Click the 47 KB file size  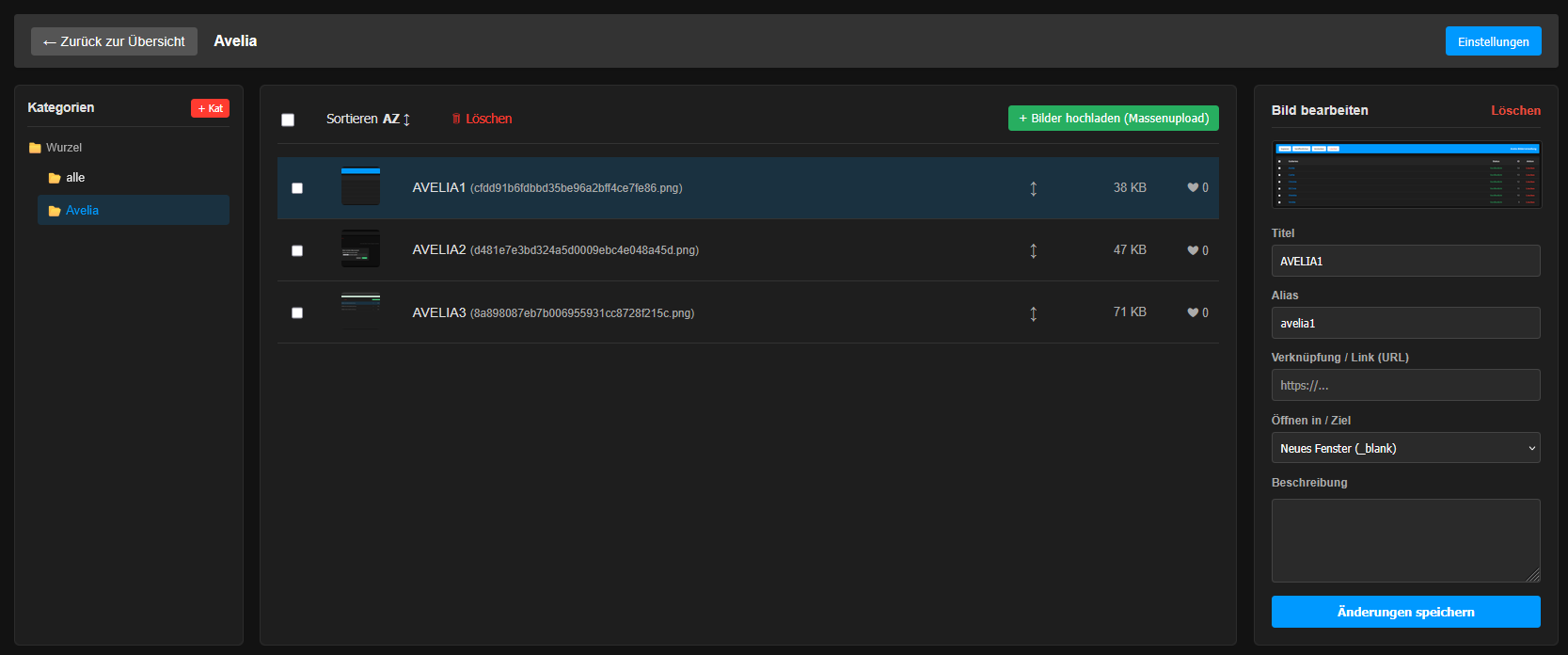pyautogui.click(x=1130, y=249)
